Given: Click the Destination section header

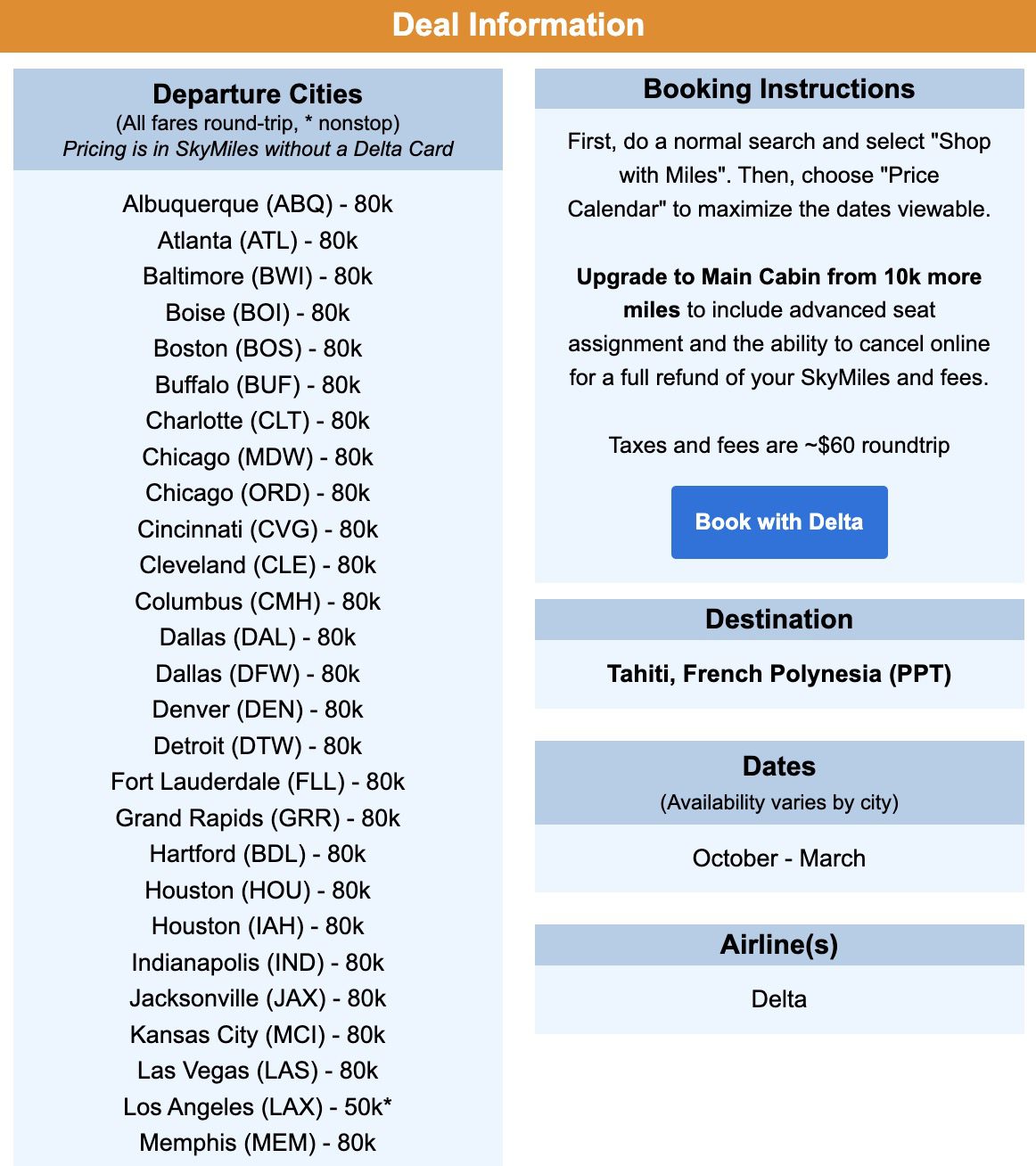Looking at the screenshot, I should (x=778, y=619).
